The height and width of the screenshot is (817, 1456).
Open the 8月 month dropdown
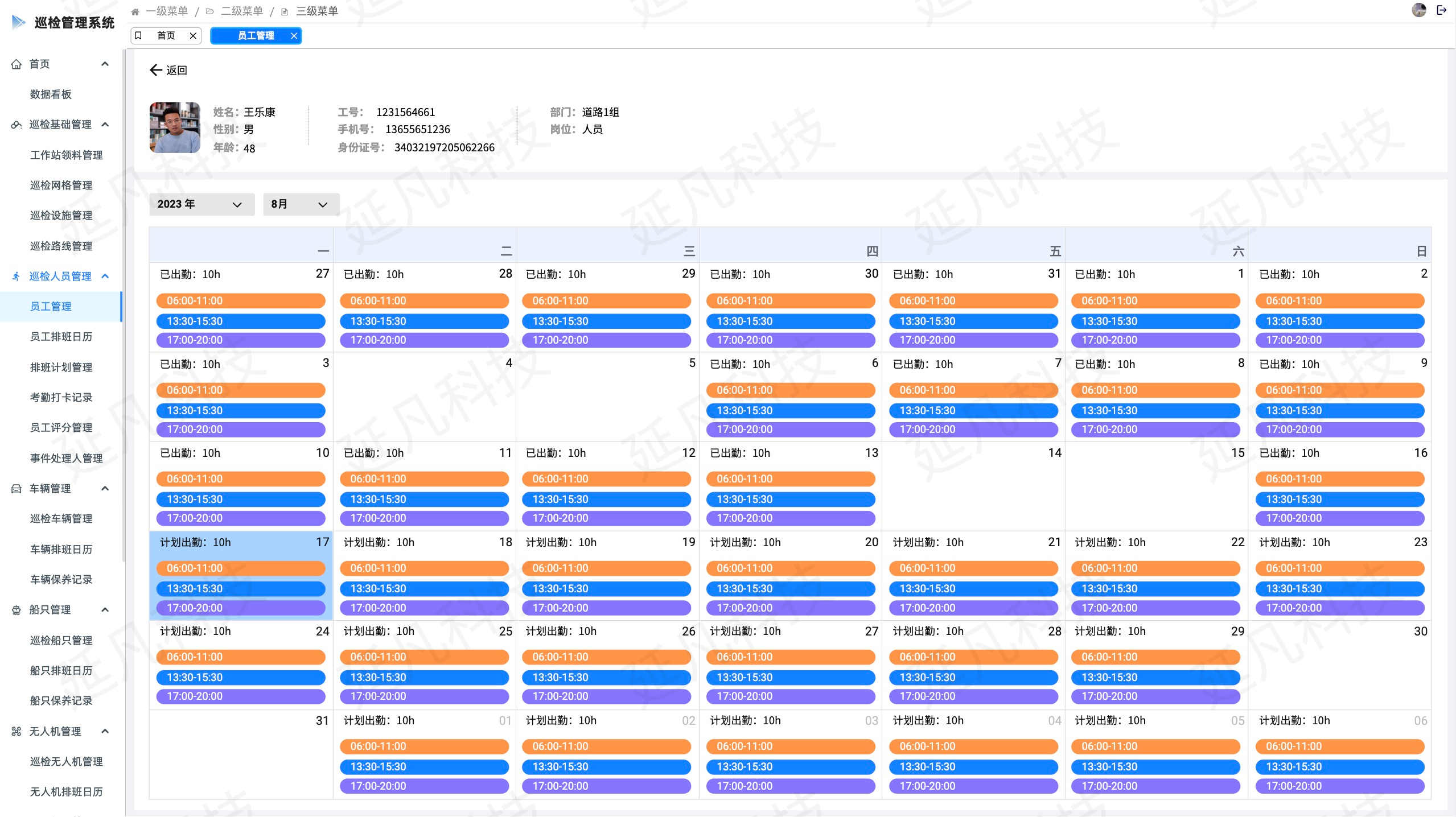(301, 204)
